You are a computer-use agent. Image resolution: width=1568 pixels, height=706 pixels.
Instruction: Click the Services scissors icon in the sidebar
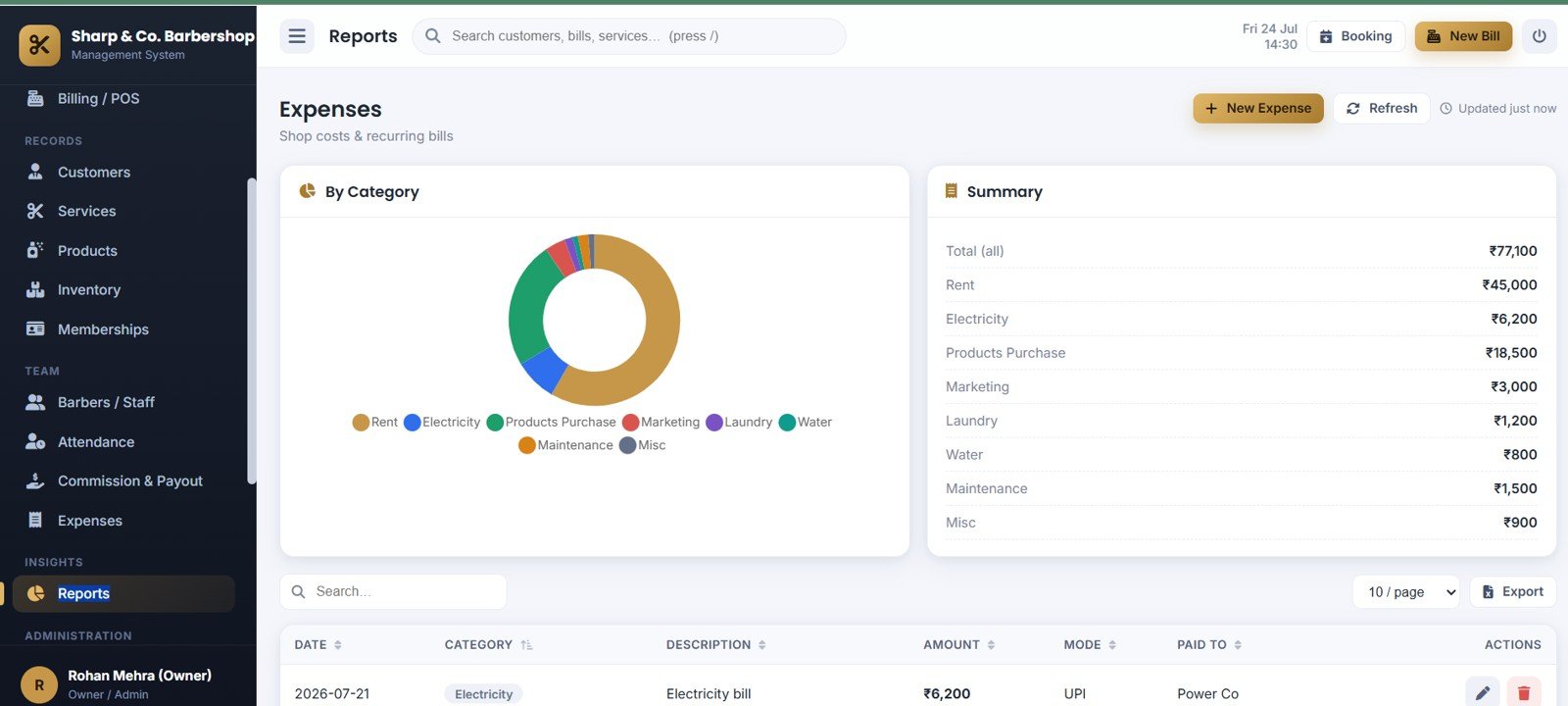coord(35,211)
